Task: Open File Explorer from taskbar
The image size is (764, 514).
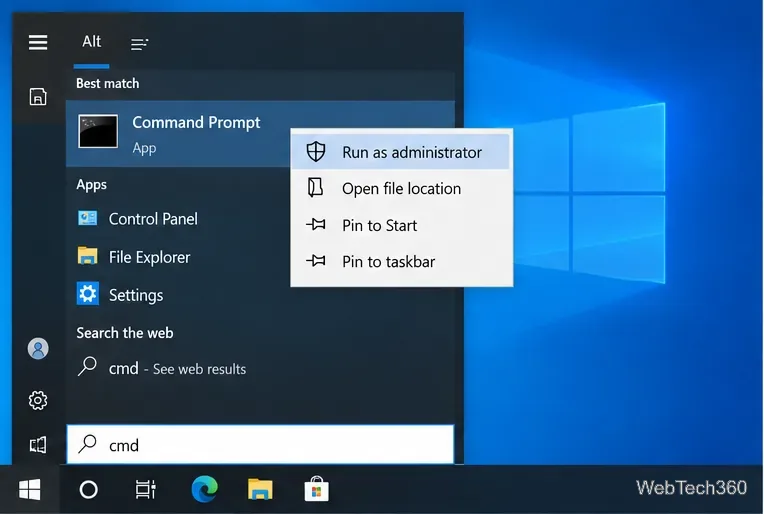Action: (260, 489)
